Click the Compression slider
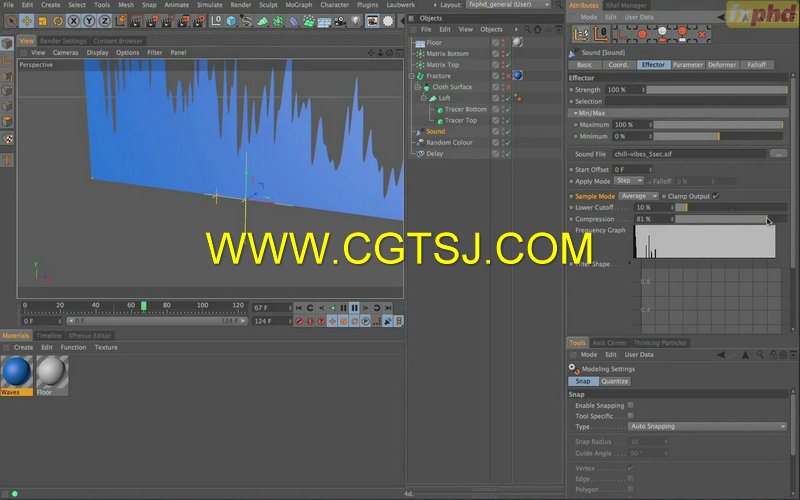 click(730, 219)
